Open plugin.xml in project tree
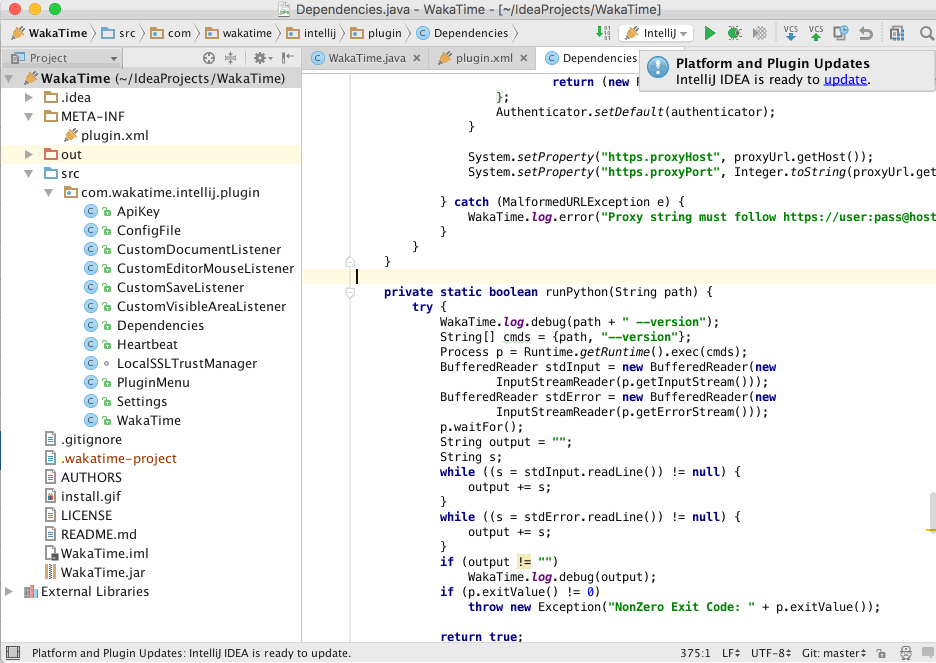This screenshot has width=936, height=663. tap(115, 135)
